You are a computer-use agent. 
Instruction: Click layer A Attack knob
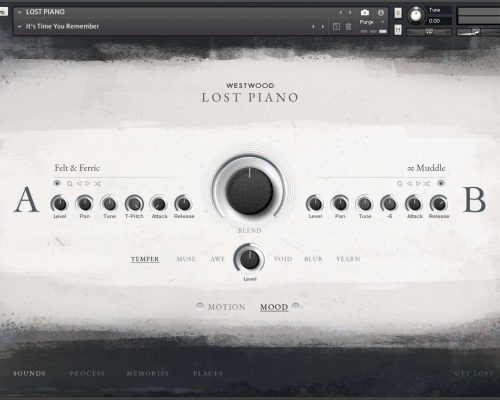click(x=159, y=204)
